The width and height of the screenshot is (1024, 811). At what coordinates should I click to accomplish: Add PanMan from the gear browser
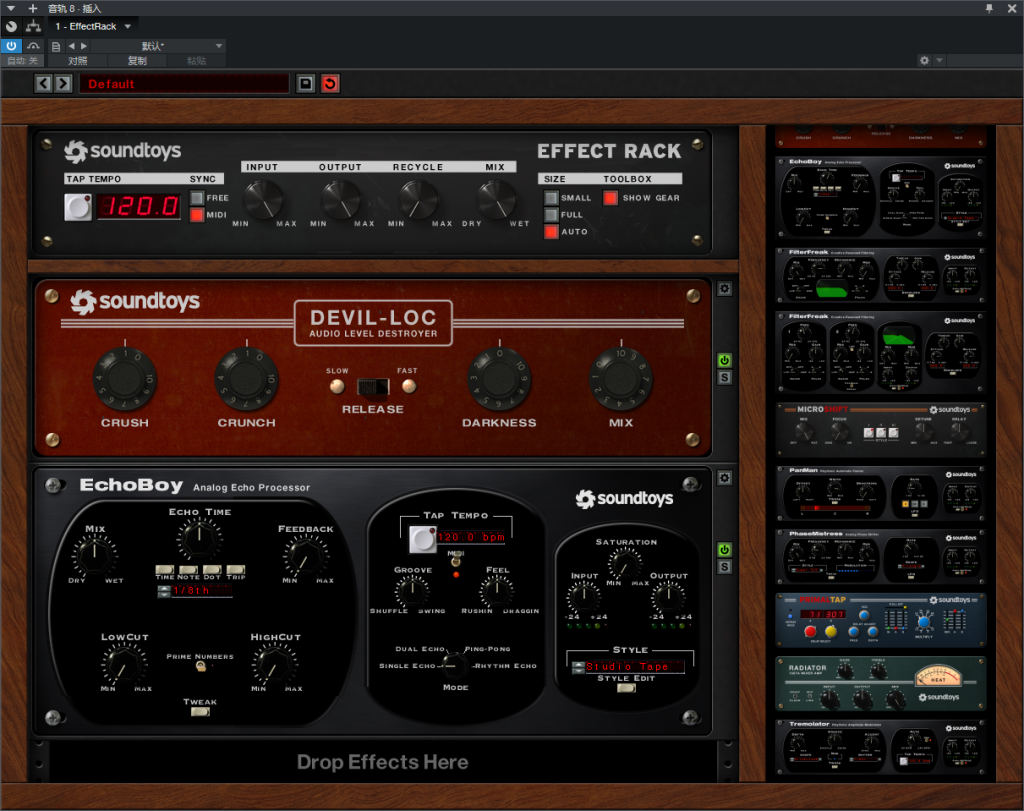tap(880, 494)
